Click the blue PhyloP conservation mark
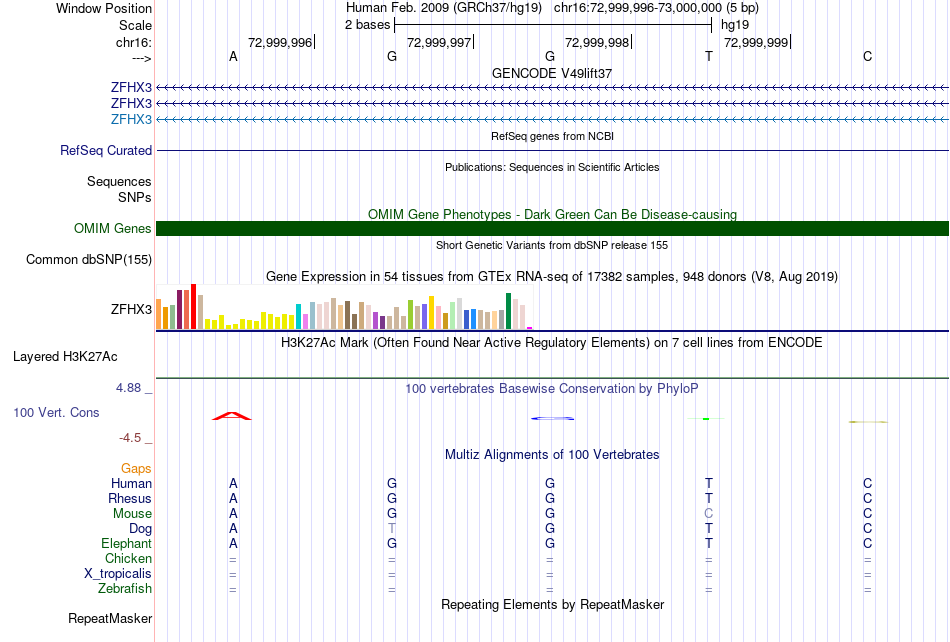 point(553,418)
